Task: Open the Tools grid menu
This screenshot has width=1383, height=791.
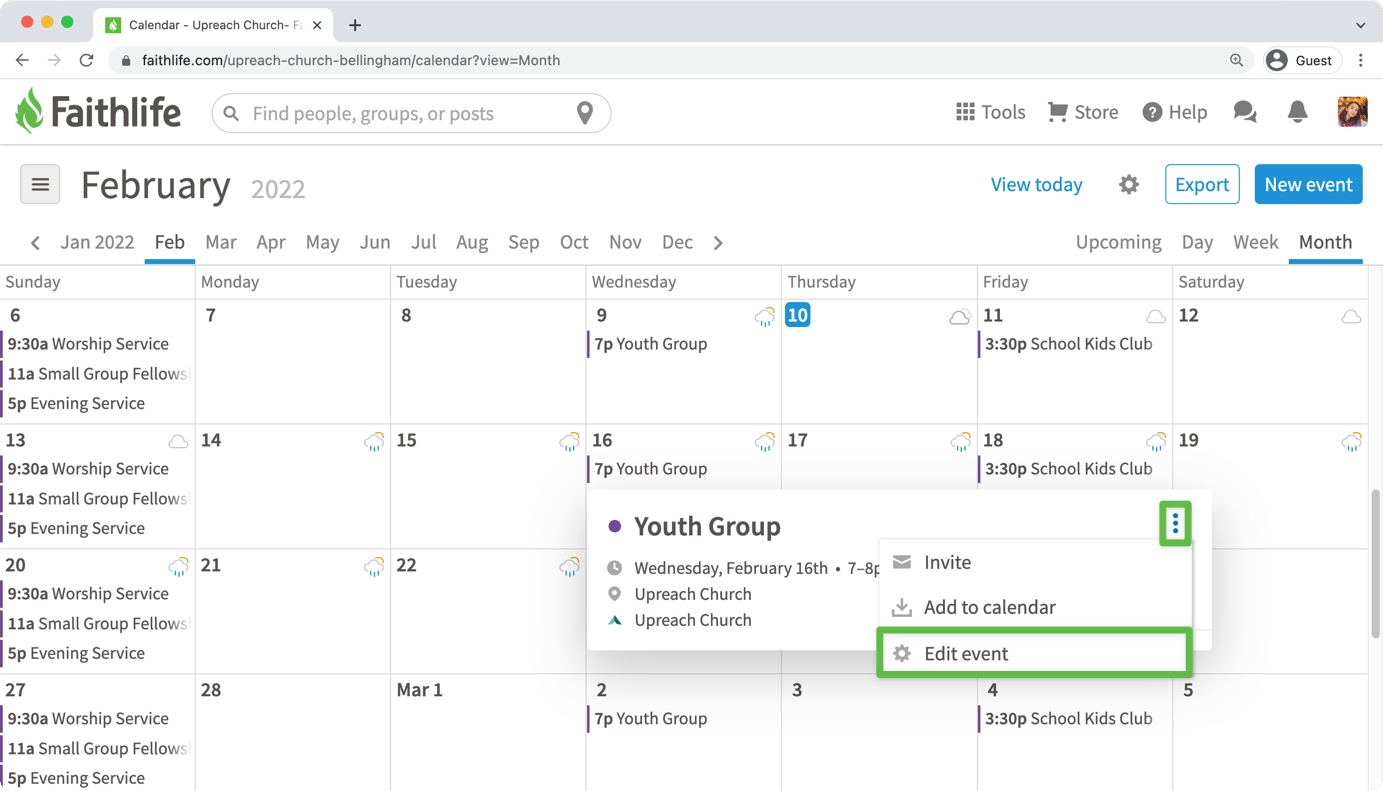Action: tap(990, 112)
